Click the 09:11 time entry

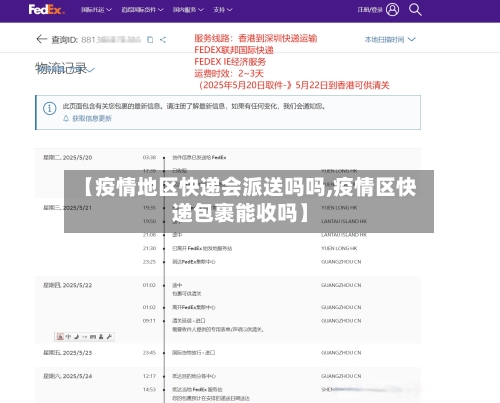149,321
